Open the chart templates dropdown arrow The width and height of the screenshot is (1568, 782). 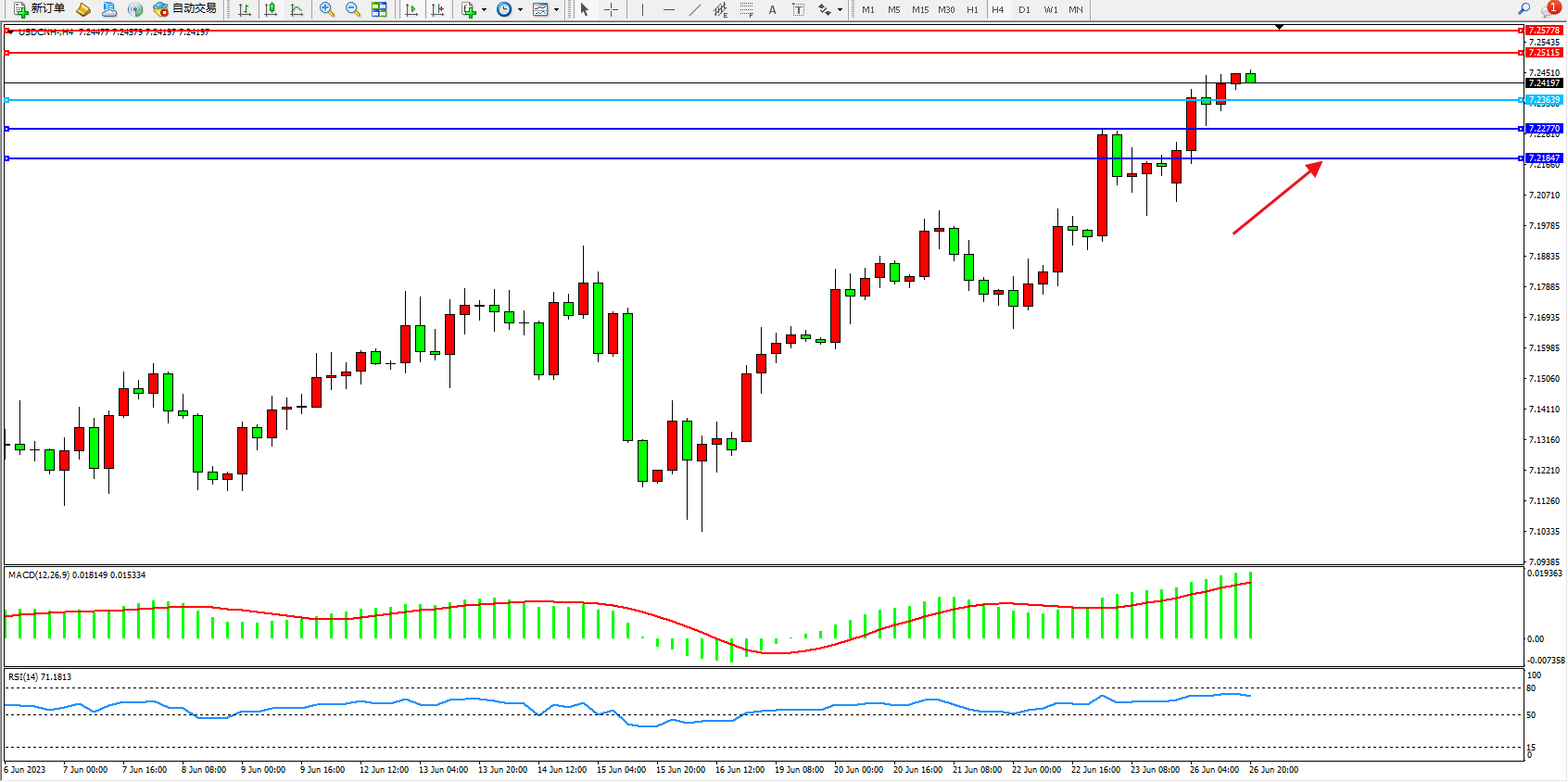(556, 9)
